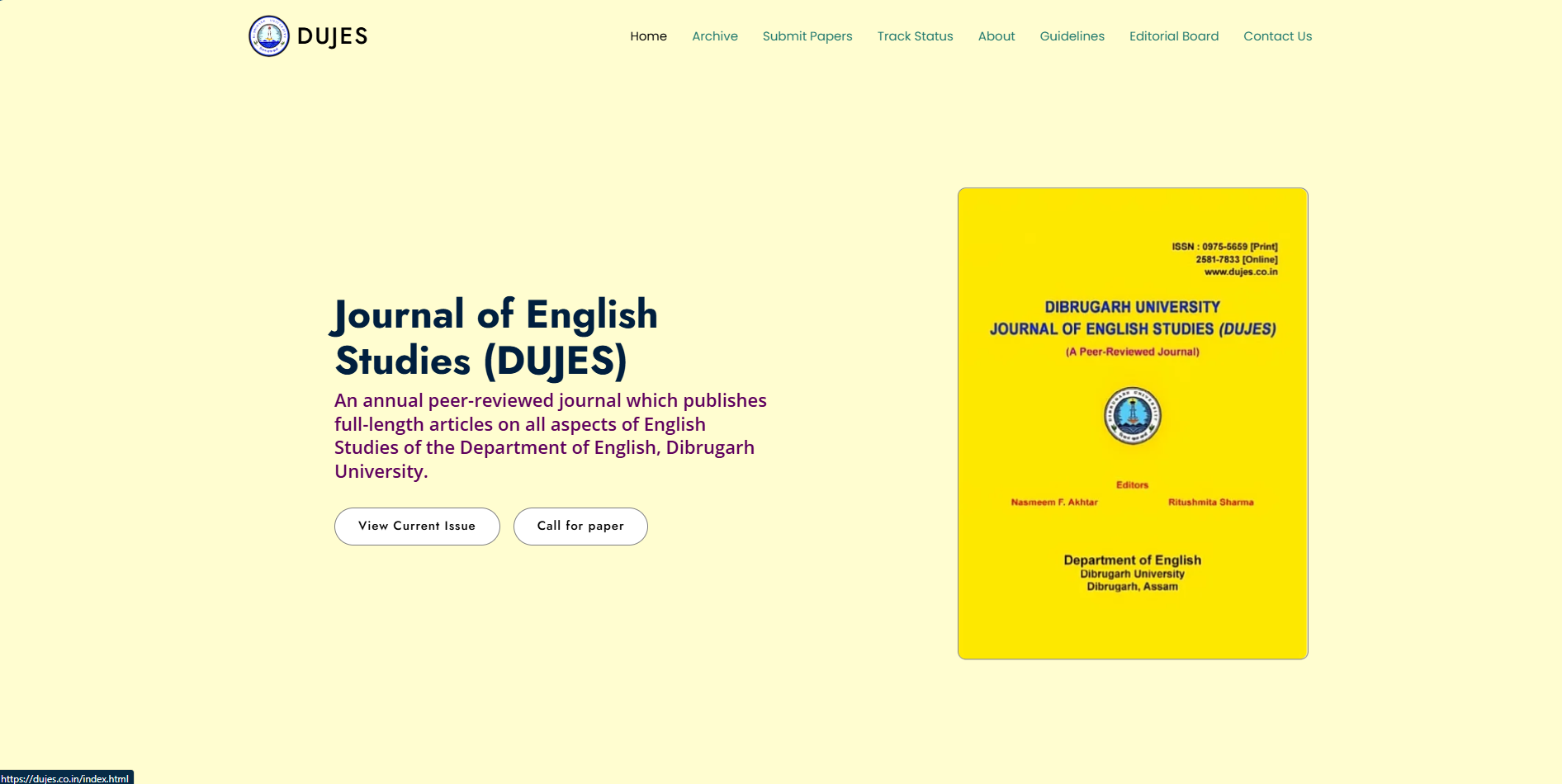Open the Editorial Board page

1173,36
